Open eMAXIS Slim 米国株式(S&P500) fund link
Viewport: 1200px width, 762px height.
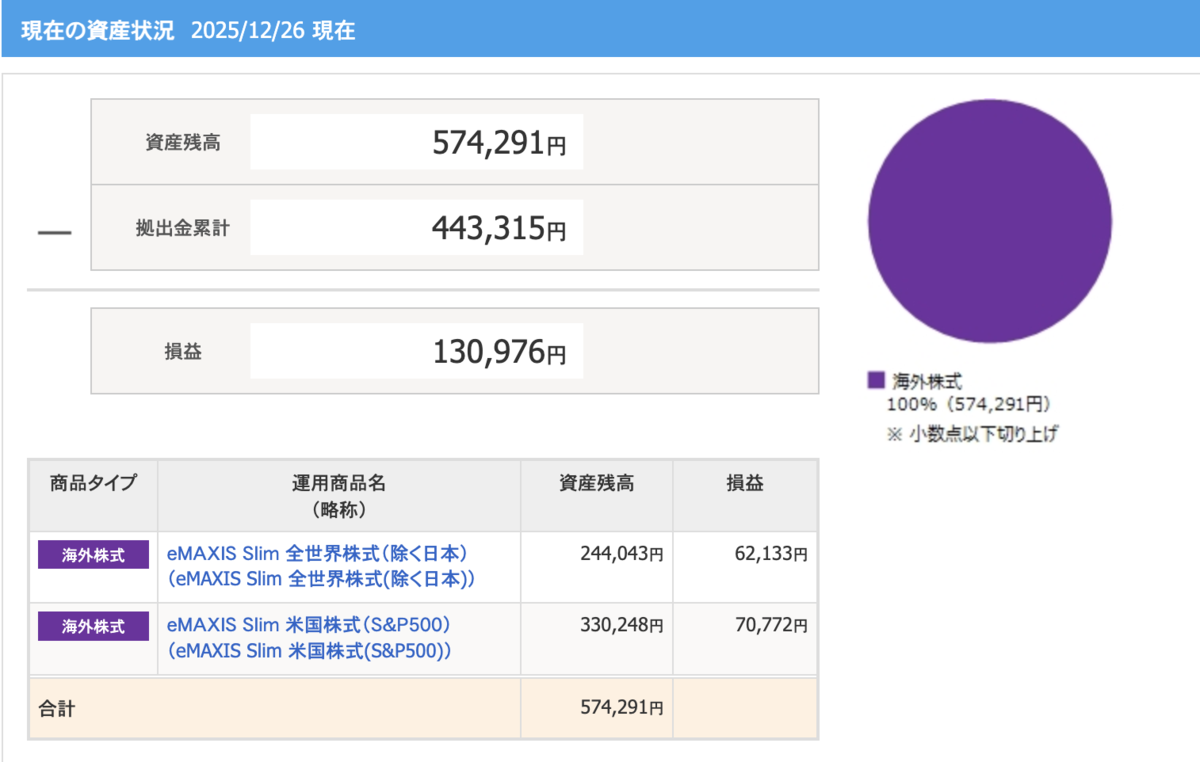(x=310, y=638)
